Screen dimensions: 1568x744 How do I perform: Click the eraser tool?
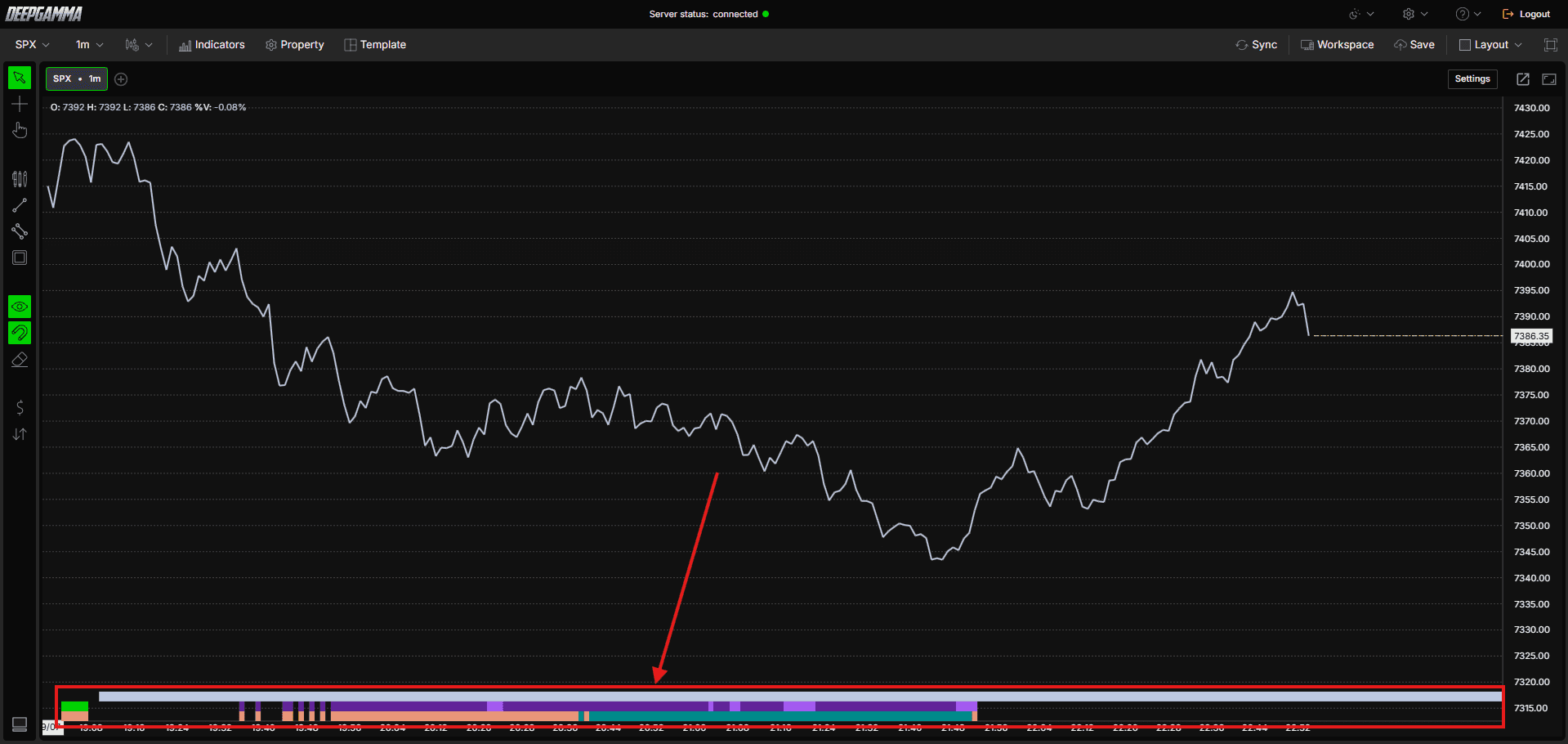pyautogui.click(x=20, y=360)
